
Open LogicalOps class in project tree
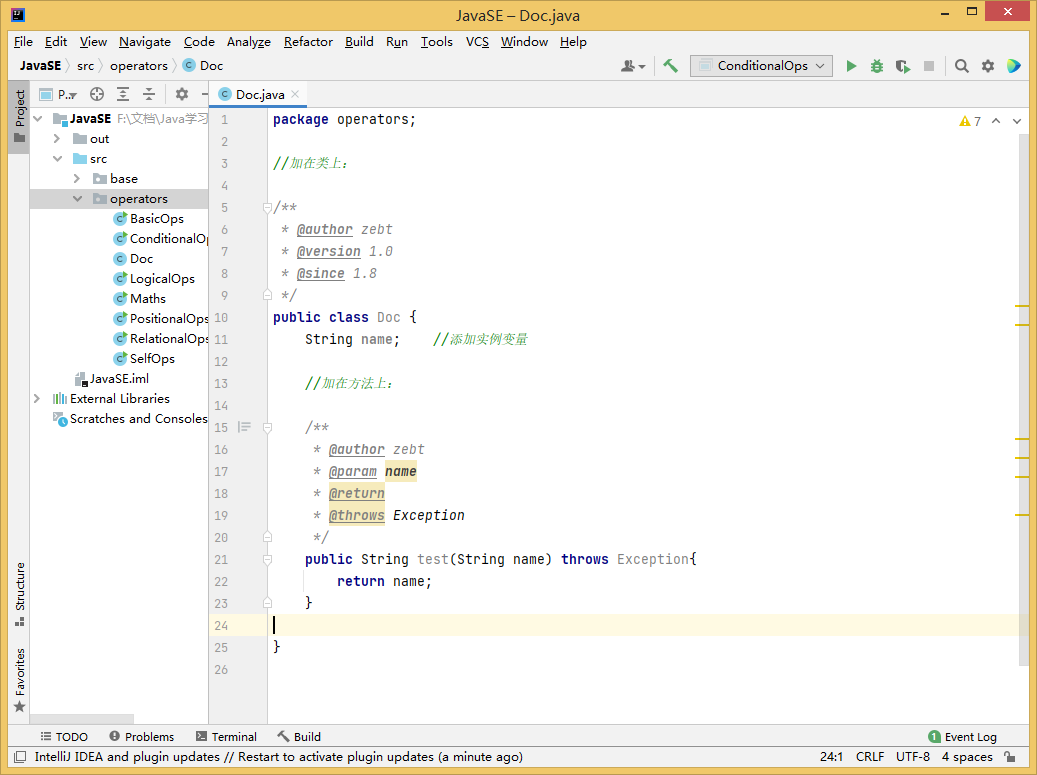pos(162,279)
